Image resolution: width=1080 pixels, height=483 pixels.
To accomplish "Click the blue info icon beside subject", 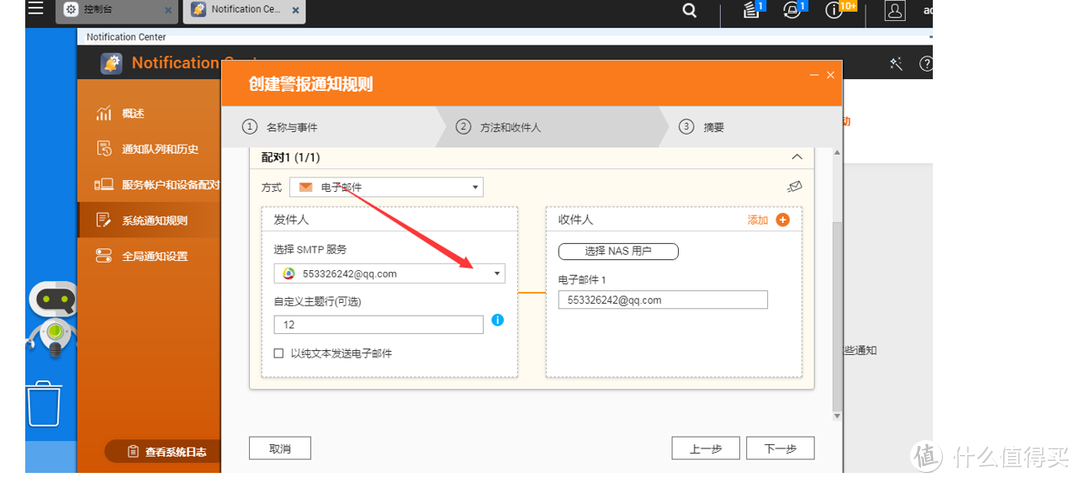I will coord(497,320).
